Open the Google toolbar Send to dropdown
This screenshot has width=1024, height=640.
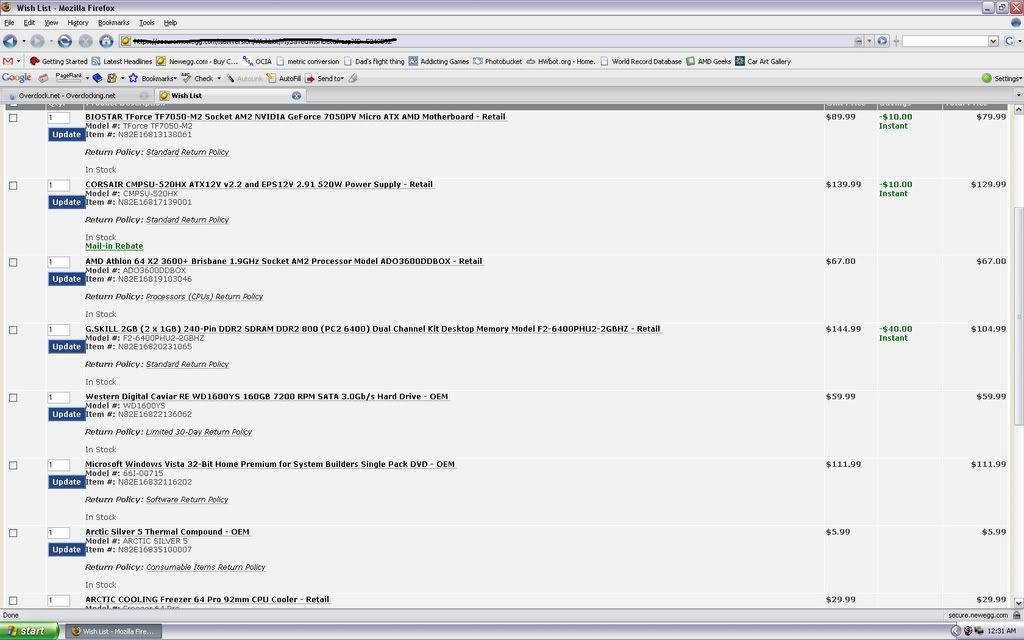click(325, 78)
